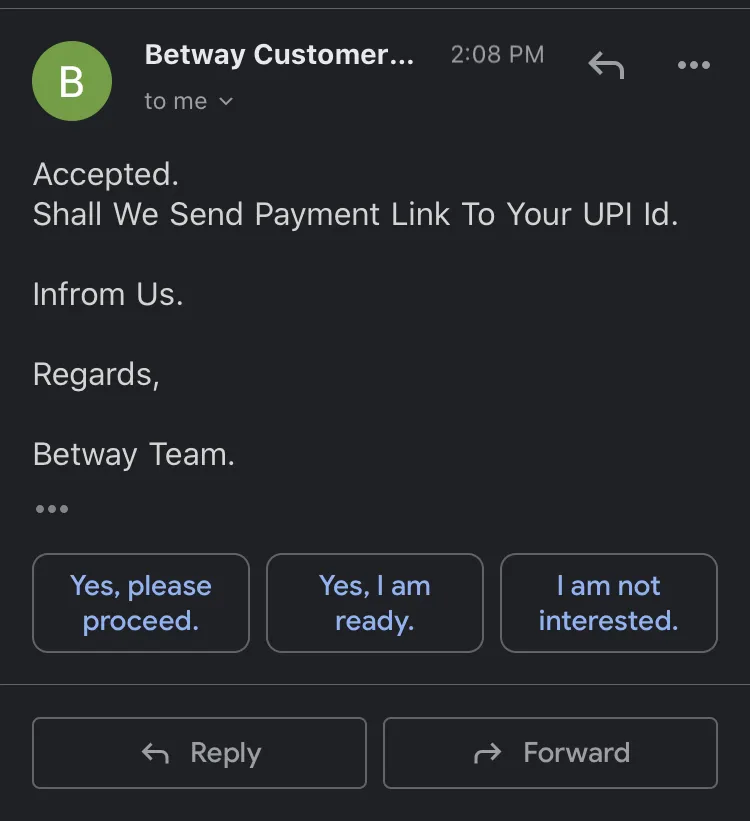The height and width of the screenshot is (821, 750).
Task: Tap the 'Regards,' line in message
Action: click(x=96, y=375)
